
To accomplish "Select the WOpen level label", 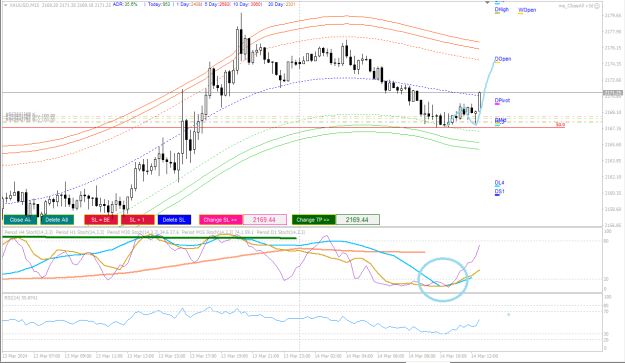I will click(527, 10).
